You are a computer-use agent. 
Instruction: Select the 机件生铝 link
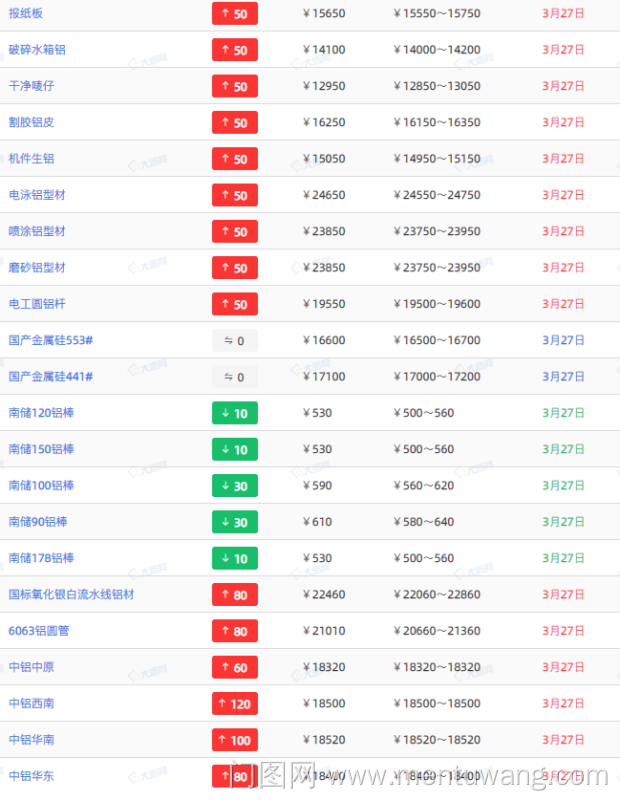(31, 159)
